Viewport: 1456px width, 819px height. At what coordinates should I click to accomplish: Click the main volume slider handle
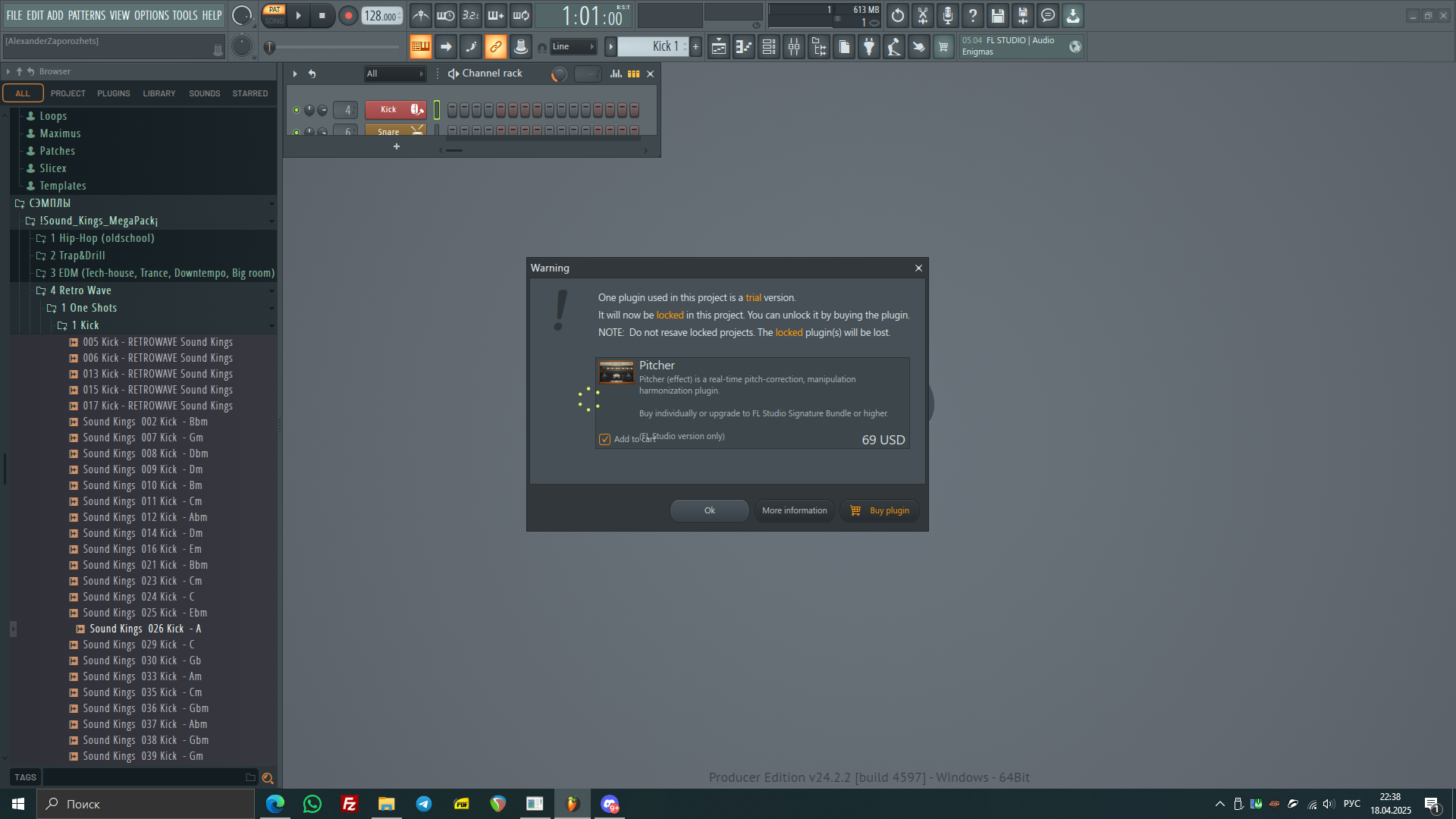(x=269, y=47)
